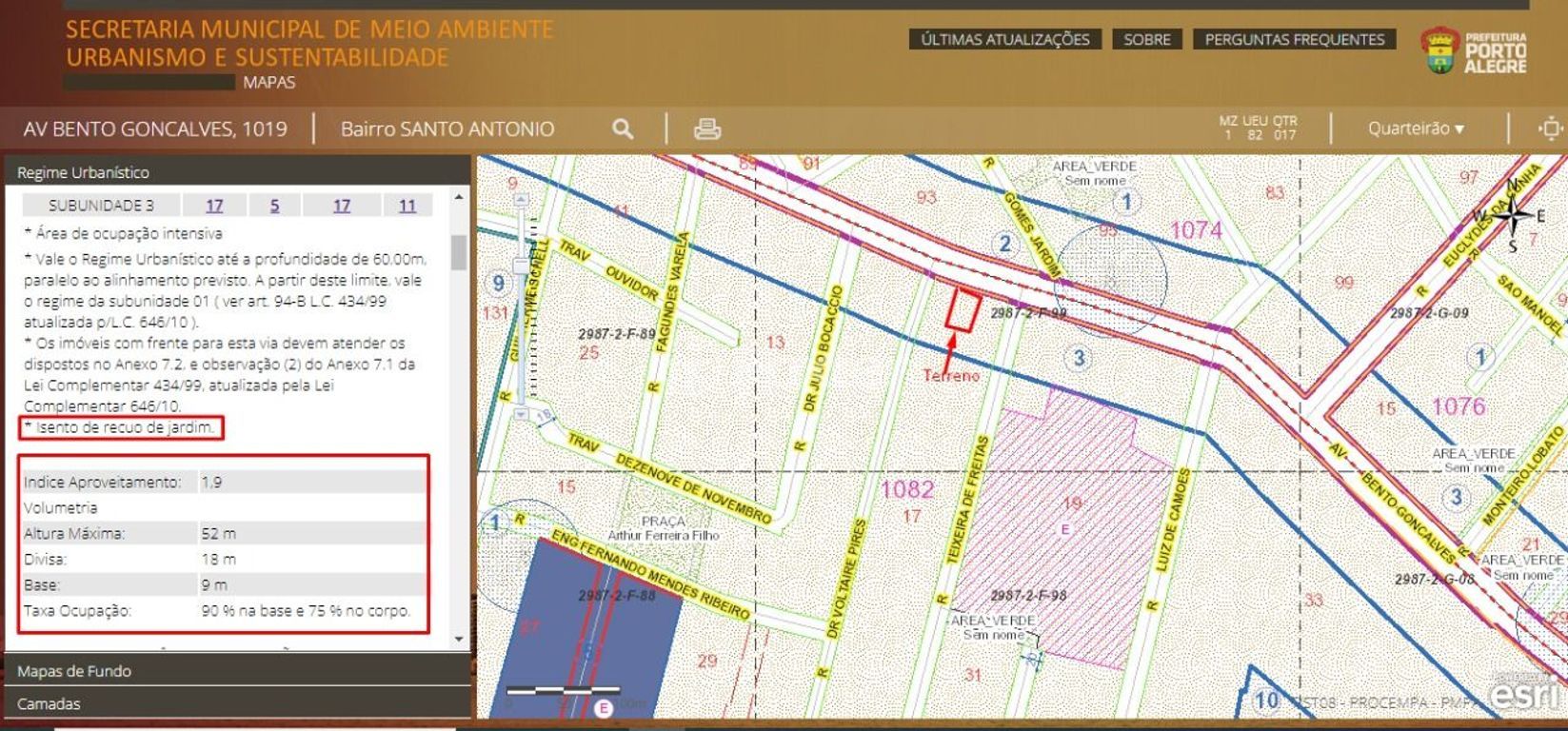Open PERGUNTAS FREQUENTES
Screen dimensions: 1568x731
point(1295,39)
